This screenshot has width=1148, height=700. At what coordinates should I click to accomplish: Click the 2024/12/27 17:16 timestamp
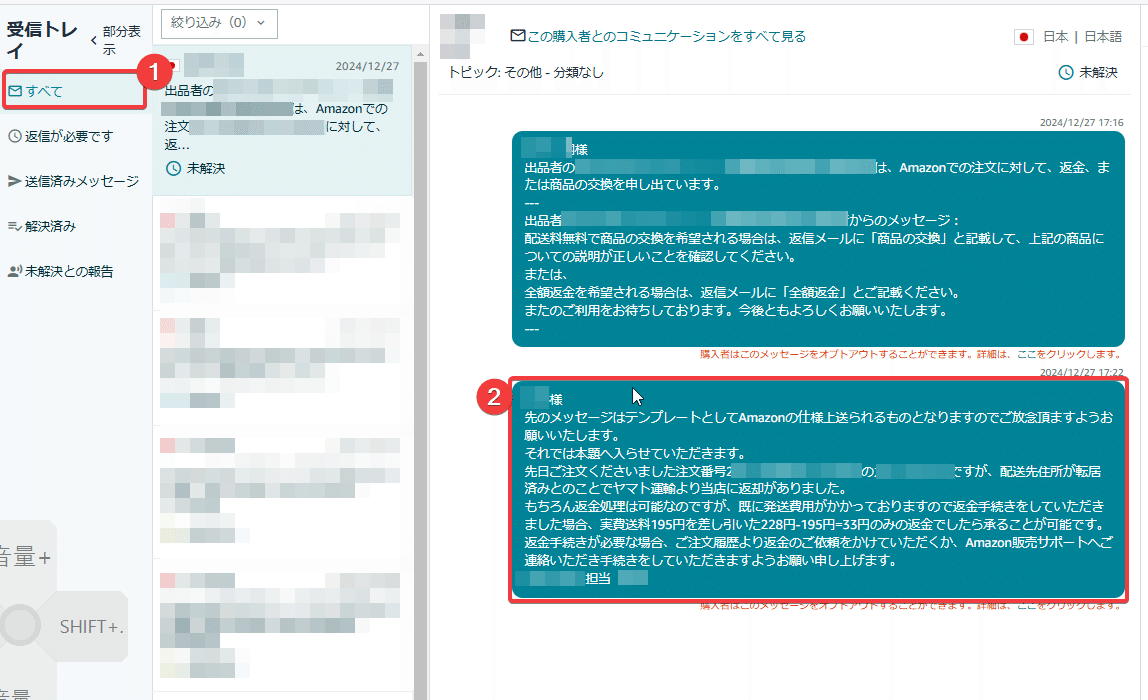click(x=1081, y=122)
